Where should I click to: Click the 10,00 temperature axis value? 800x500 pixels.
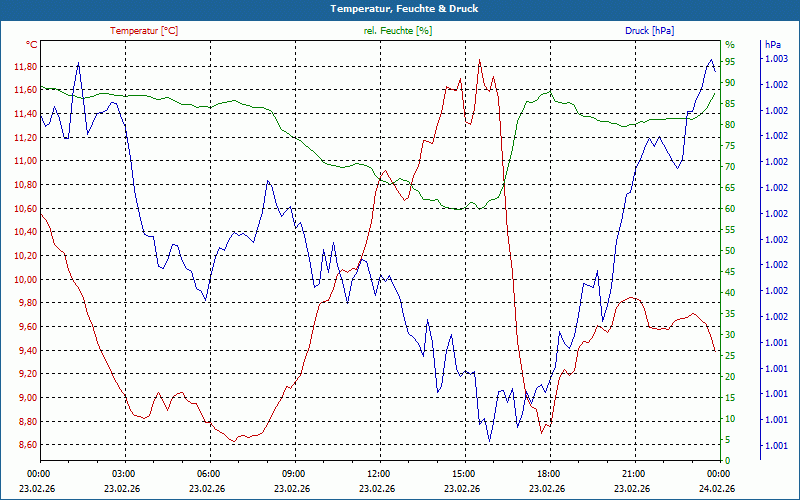coord(25,280)
